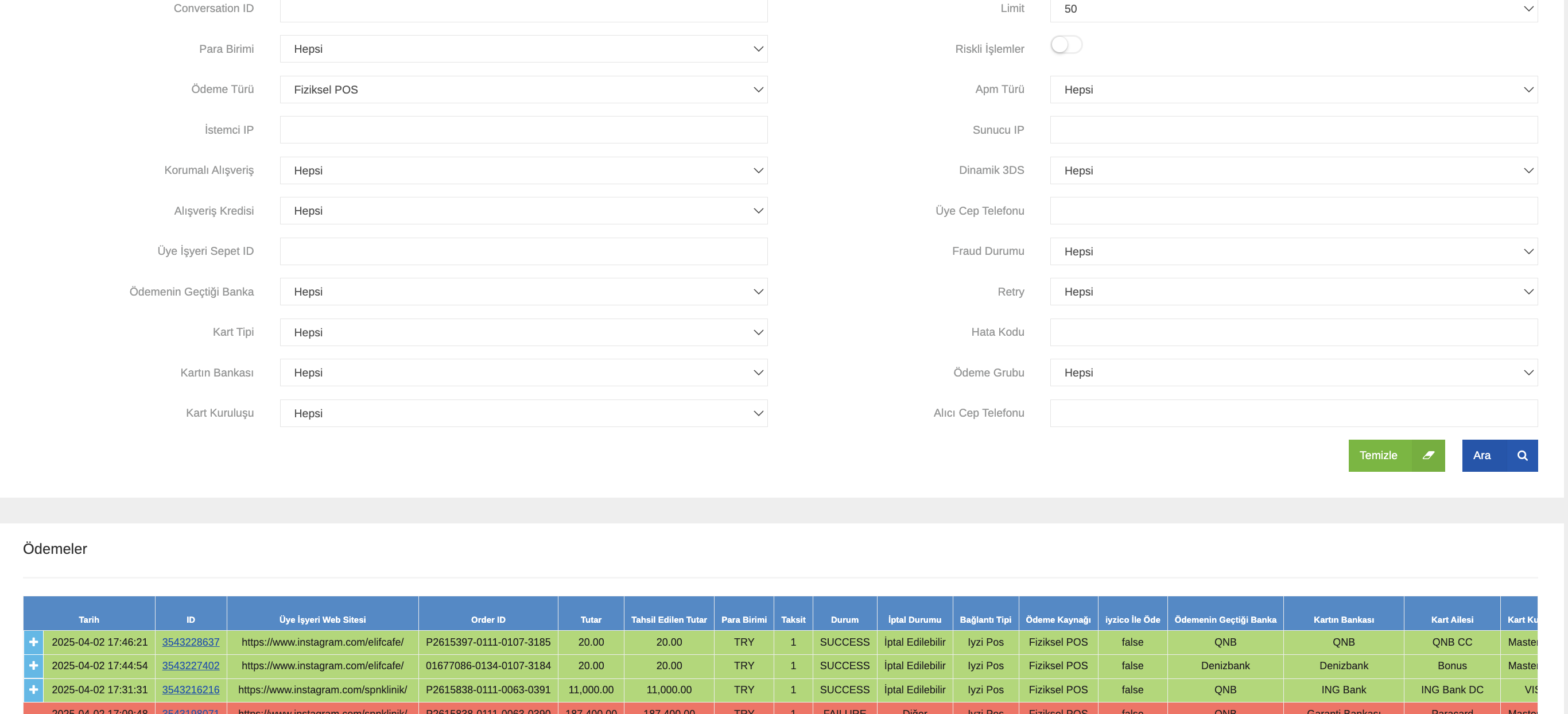Image resolution: width=1568 pixels, height=714 pixels.
Task: Open the Kart Kuruluşu dropdown
Action: click(523, 413)
